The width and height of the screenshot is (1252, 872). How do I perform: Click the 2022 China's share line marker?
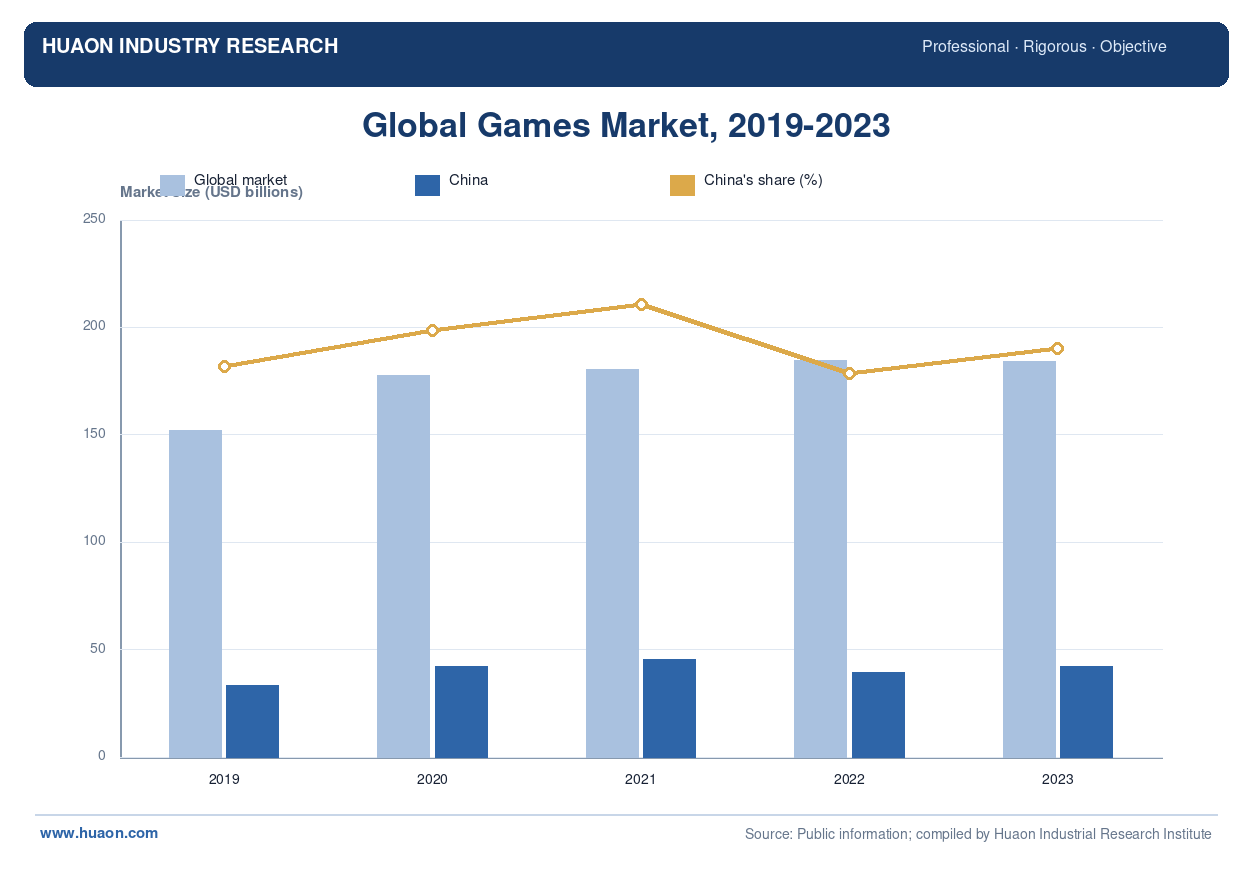pos(849,373)
